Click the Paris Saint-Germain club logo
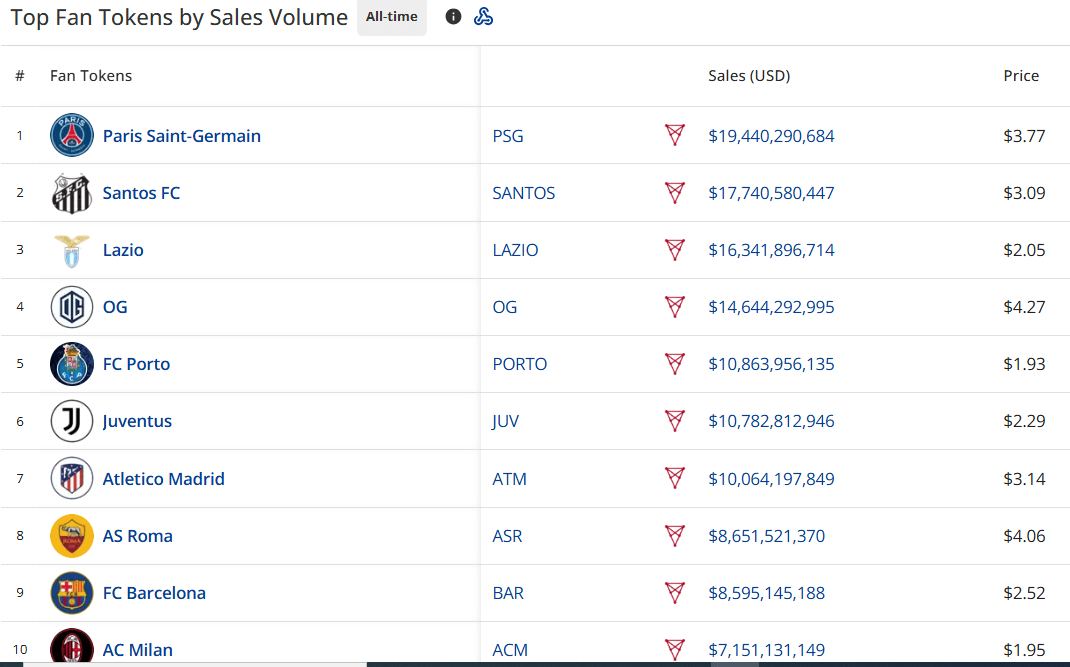The image size is (1070, 667). (x=72, y=135)
